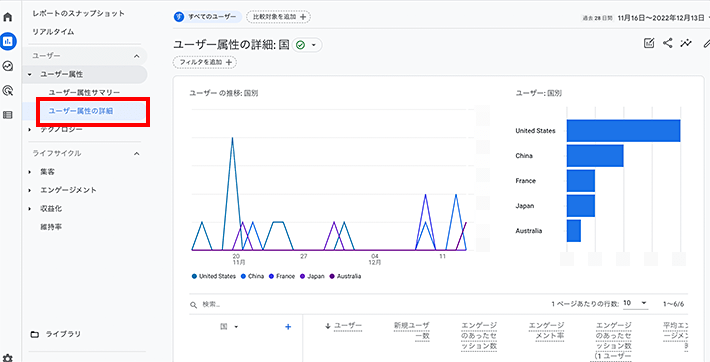Open the green check report status dropdown
The height and width of the screenshot is (362, 710).
click(x=307, y=45)
